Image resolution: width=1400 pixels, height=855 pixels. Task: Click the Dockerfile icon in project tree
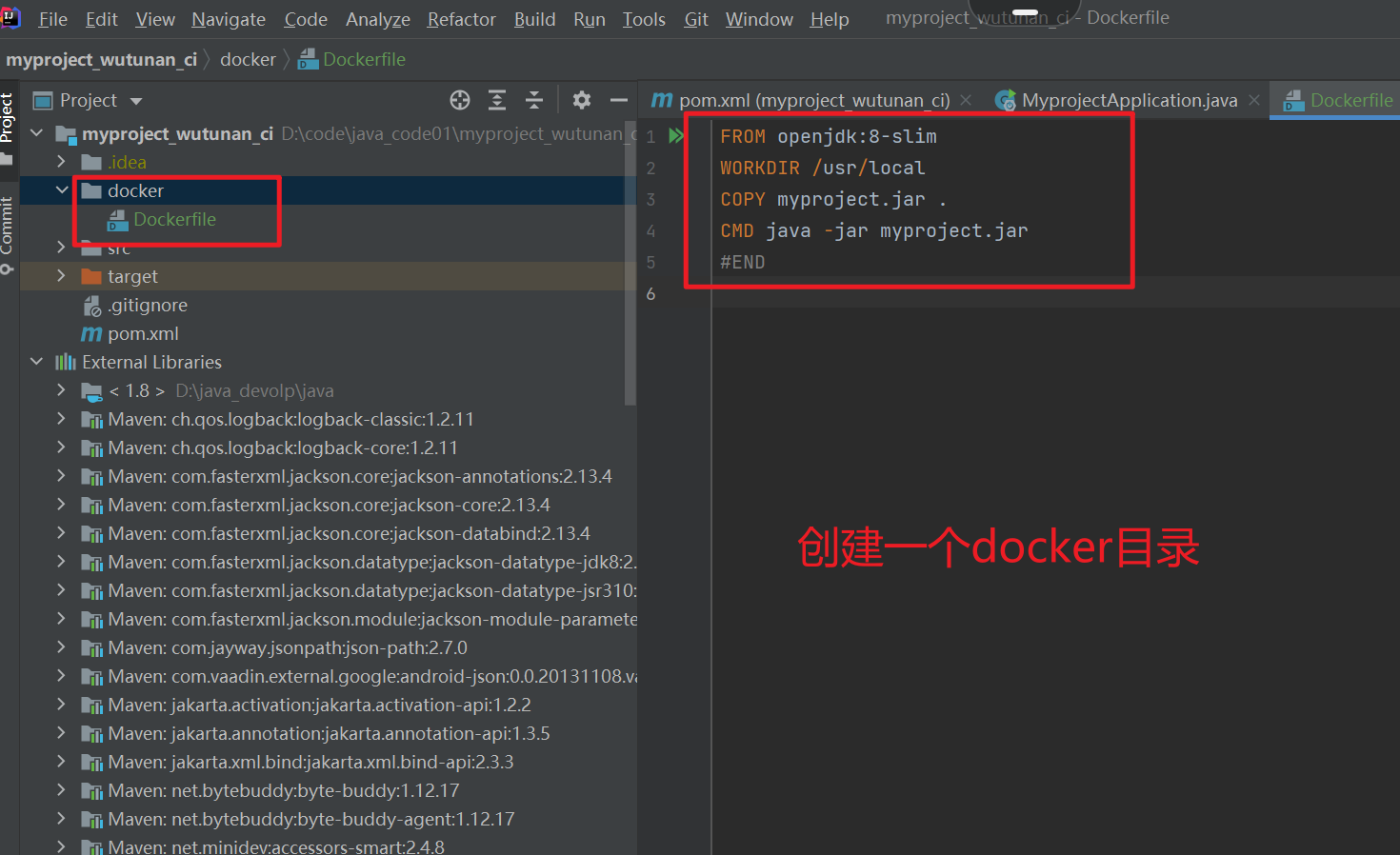point(117,220)
